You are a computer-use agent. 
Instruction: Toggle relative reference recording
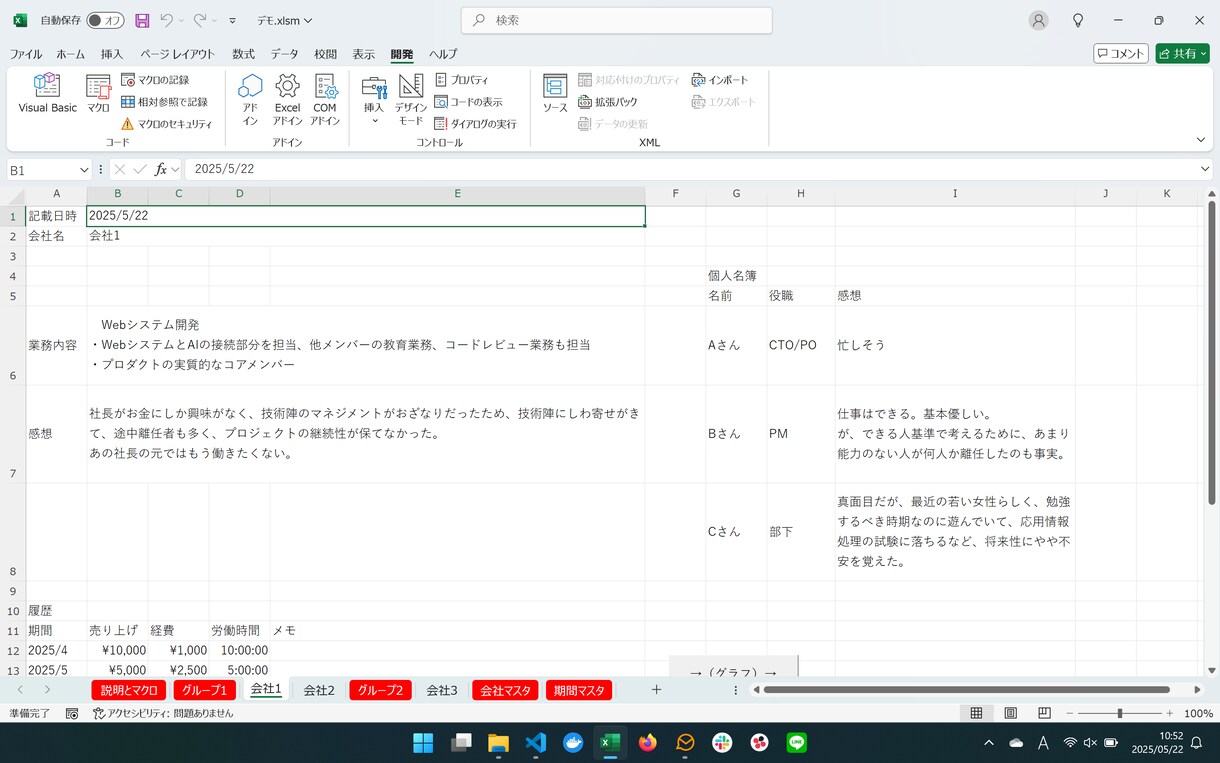(164, 102)
